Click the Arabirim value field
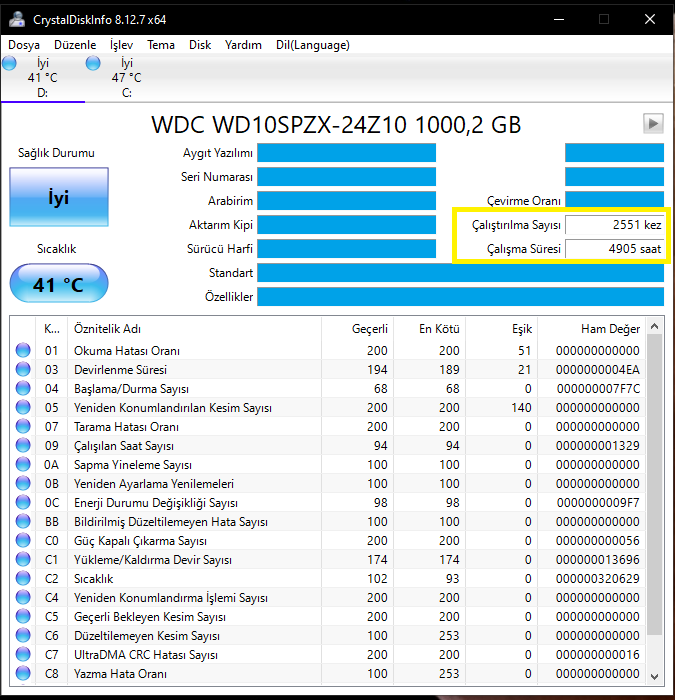Viewport: 675px width, 700px height. click(x=346, y=201)
